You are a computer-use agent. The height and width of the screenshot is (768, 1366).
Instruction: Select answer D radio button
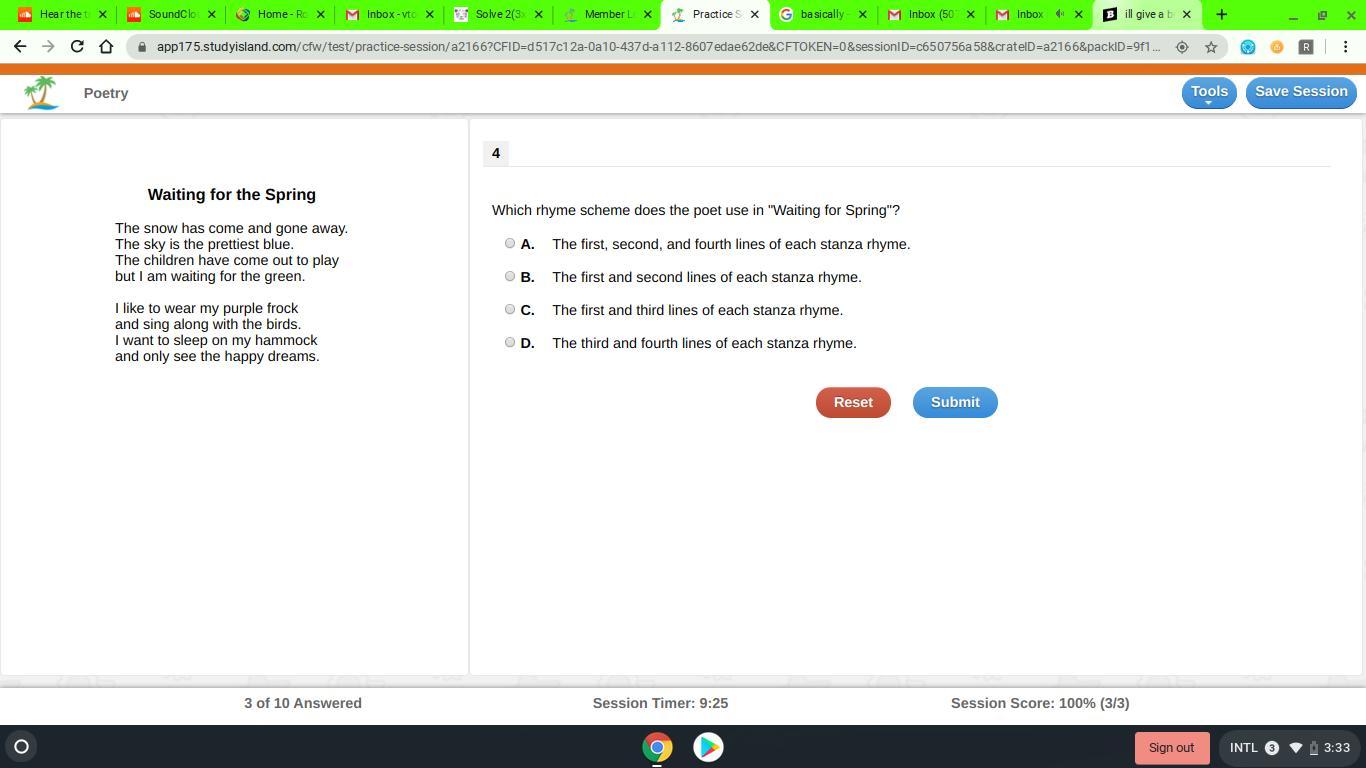510,342
